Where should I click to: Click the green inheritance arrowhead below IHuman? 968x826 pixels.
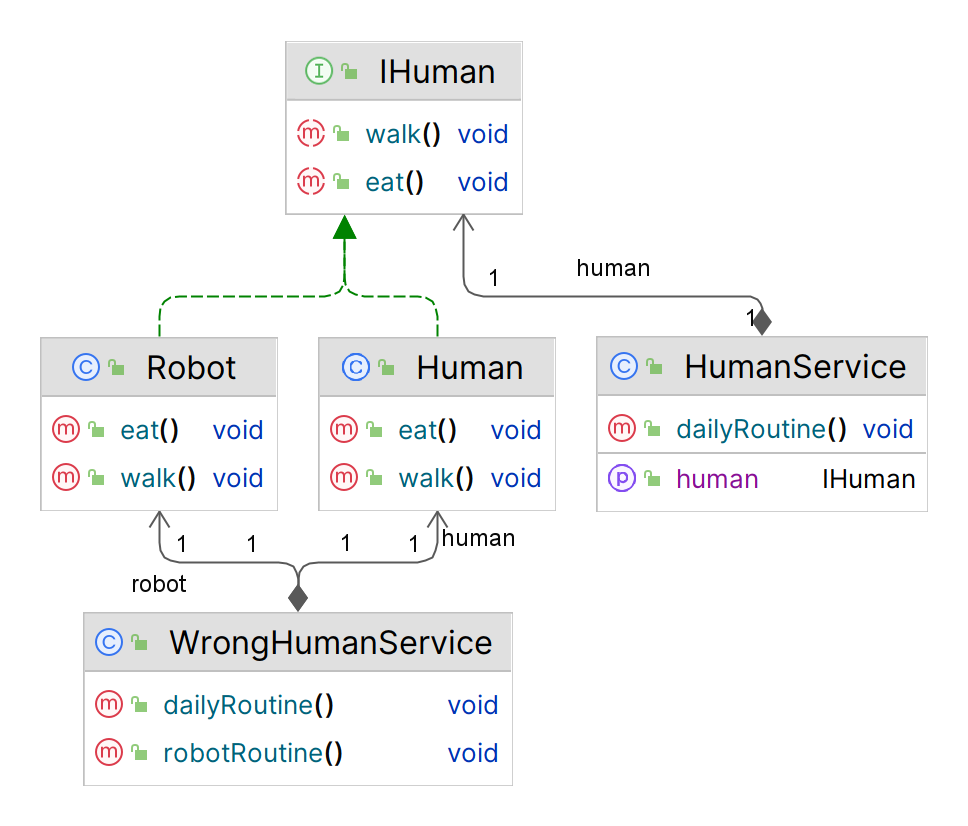coord(344,227)
